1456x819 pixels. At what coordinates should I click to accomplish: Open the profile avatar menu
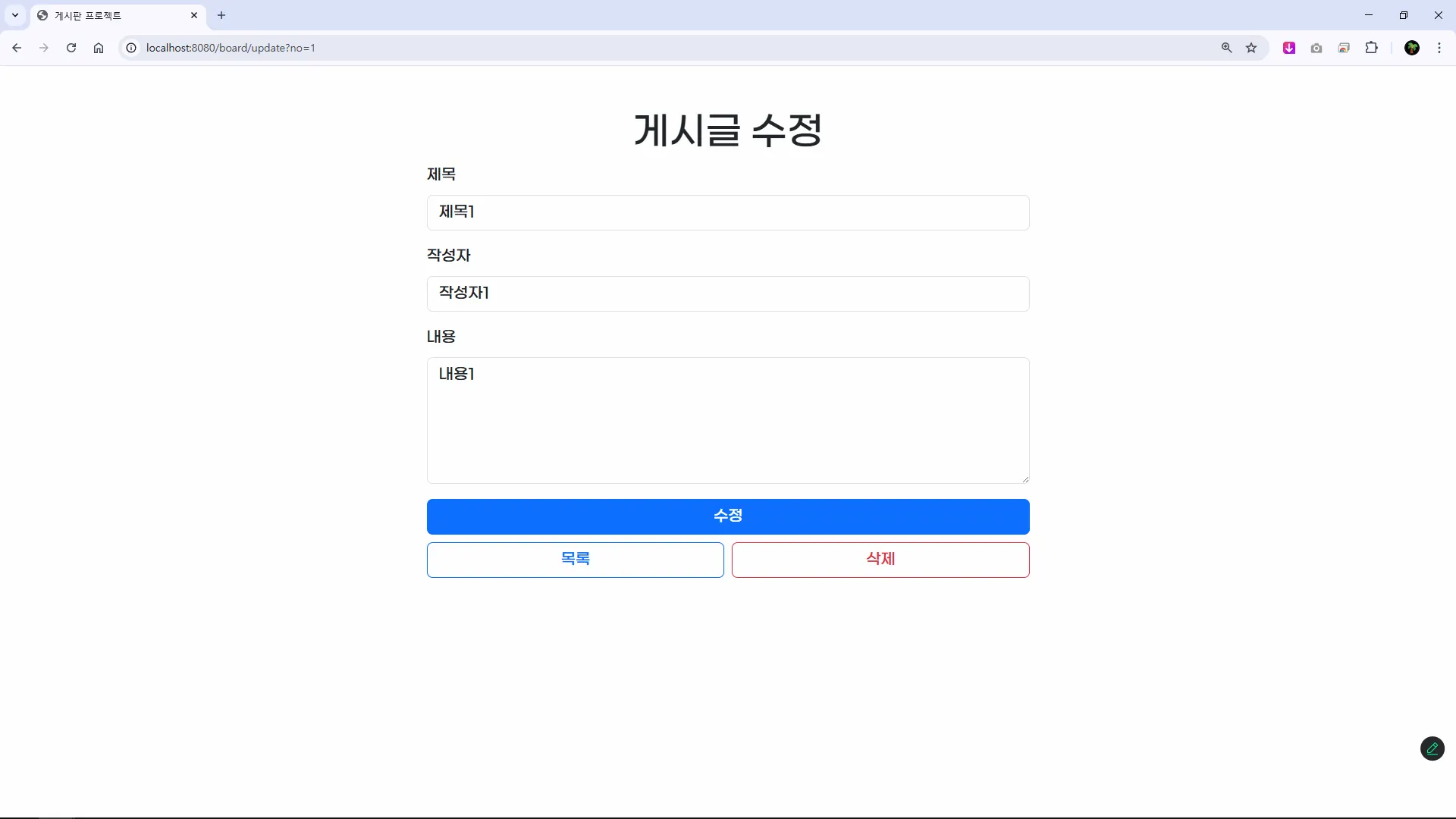tap(1412, 48)
